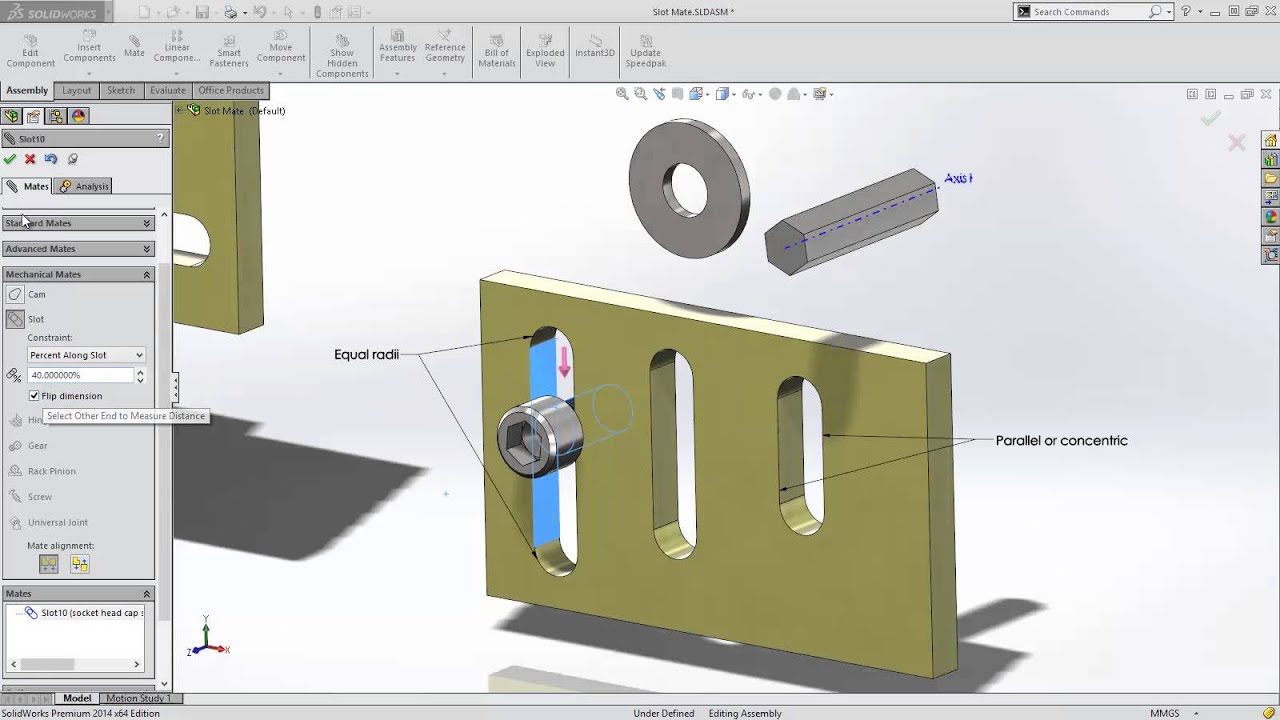
Task: Open SolidWorks Resources in task pane
Action: tap(1271, 140)
